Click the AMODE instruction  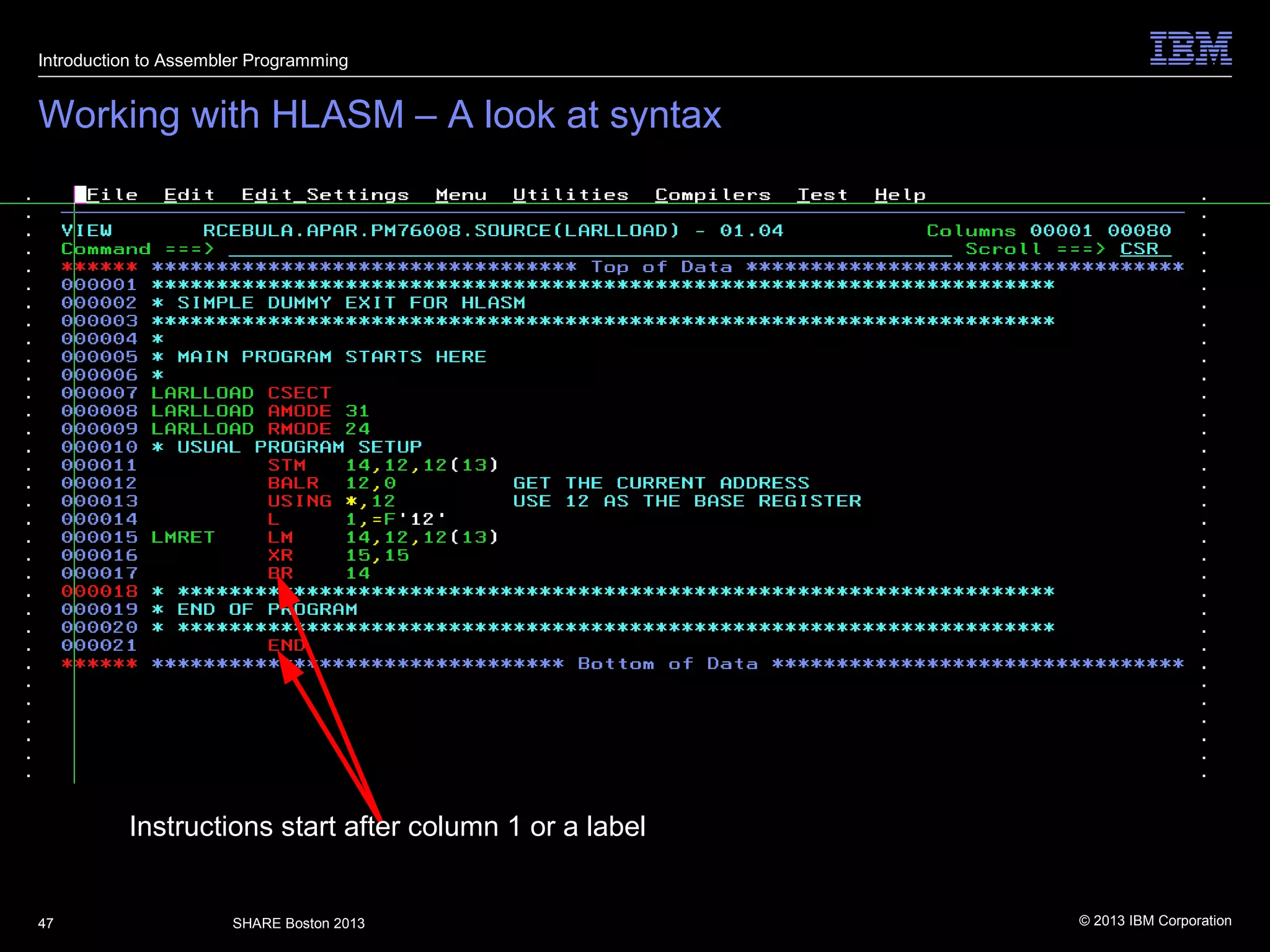(300, 411)
